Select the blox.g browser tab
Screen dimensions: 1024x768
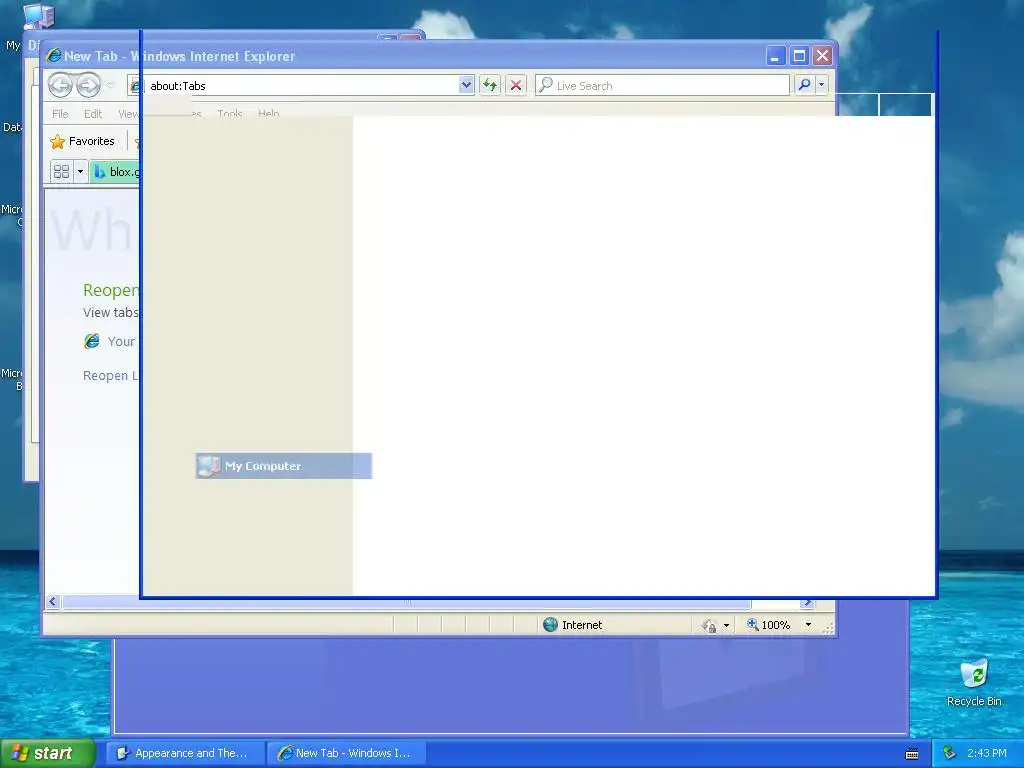[115, 172]
